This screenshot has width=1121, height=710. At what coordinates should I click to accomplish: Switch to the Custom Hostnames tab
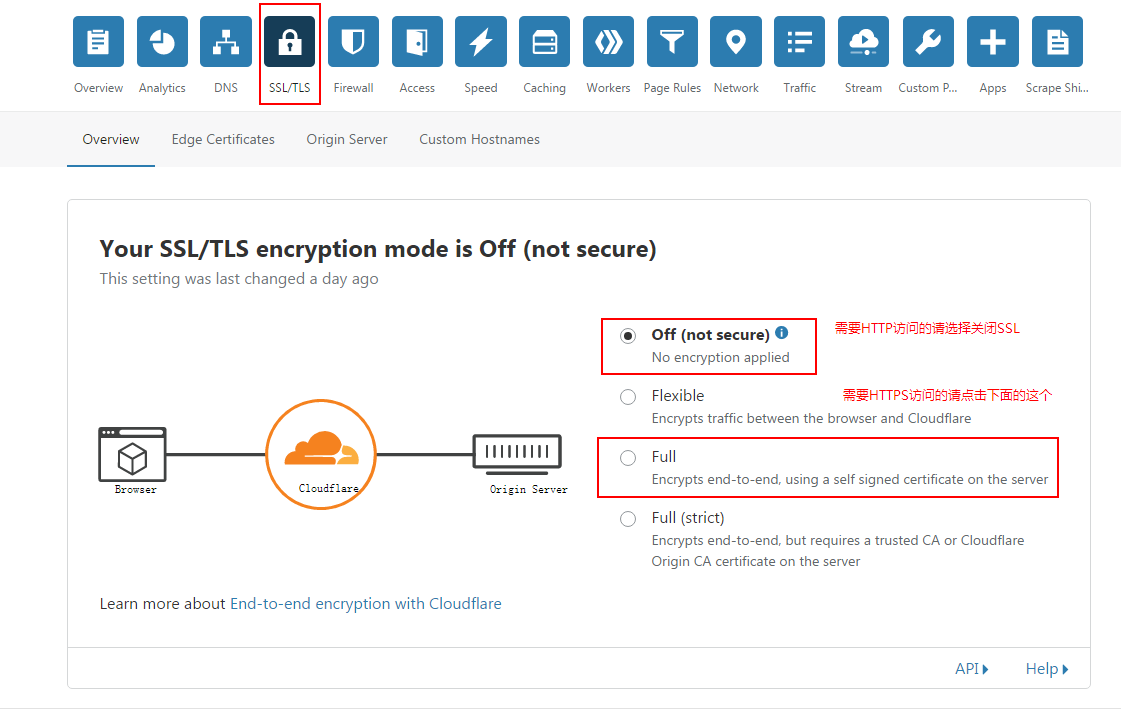pos(479,139)
